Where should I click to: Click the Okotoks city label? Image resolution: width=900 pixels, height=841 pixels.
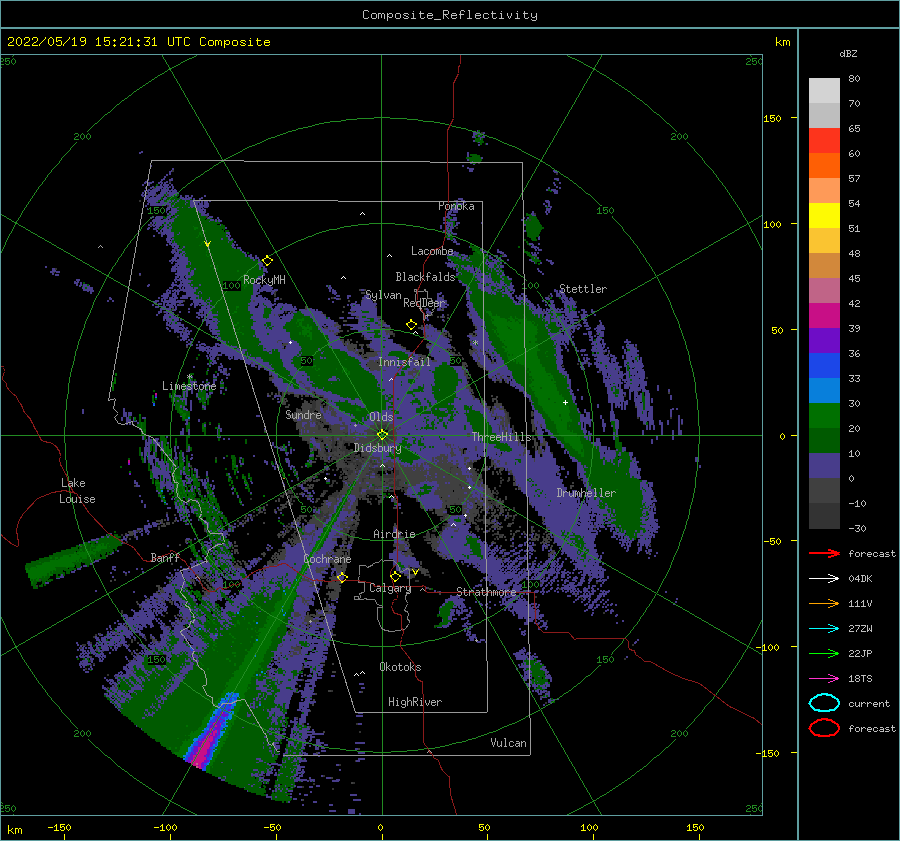pos(400,666)
